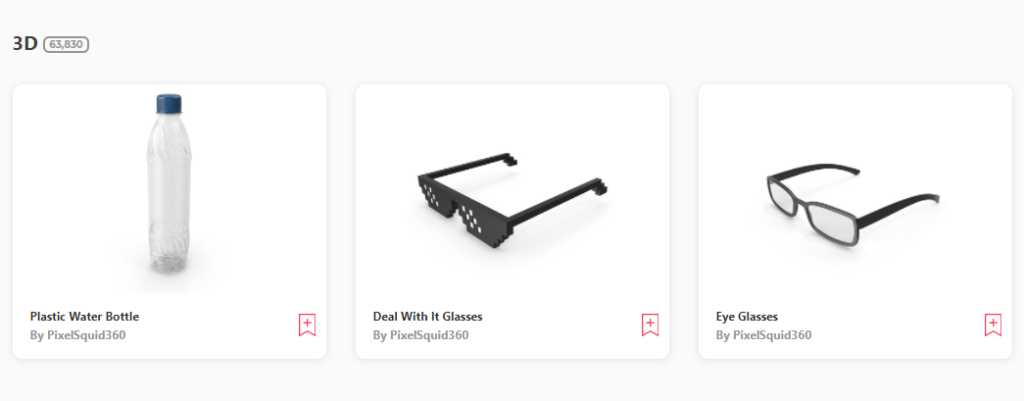The height and width of the screenshot is (401, 1024).
Task: Click the 3D section heading
Action: [x=25, y=44]
